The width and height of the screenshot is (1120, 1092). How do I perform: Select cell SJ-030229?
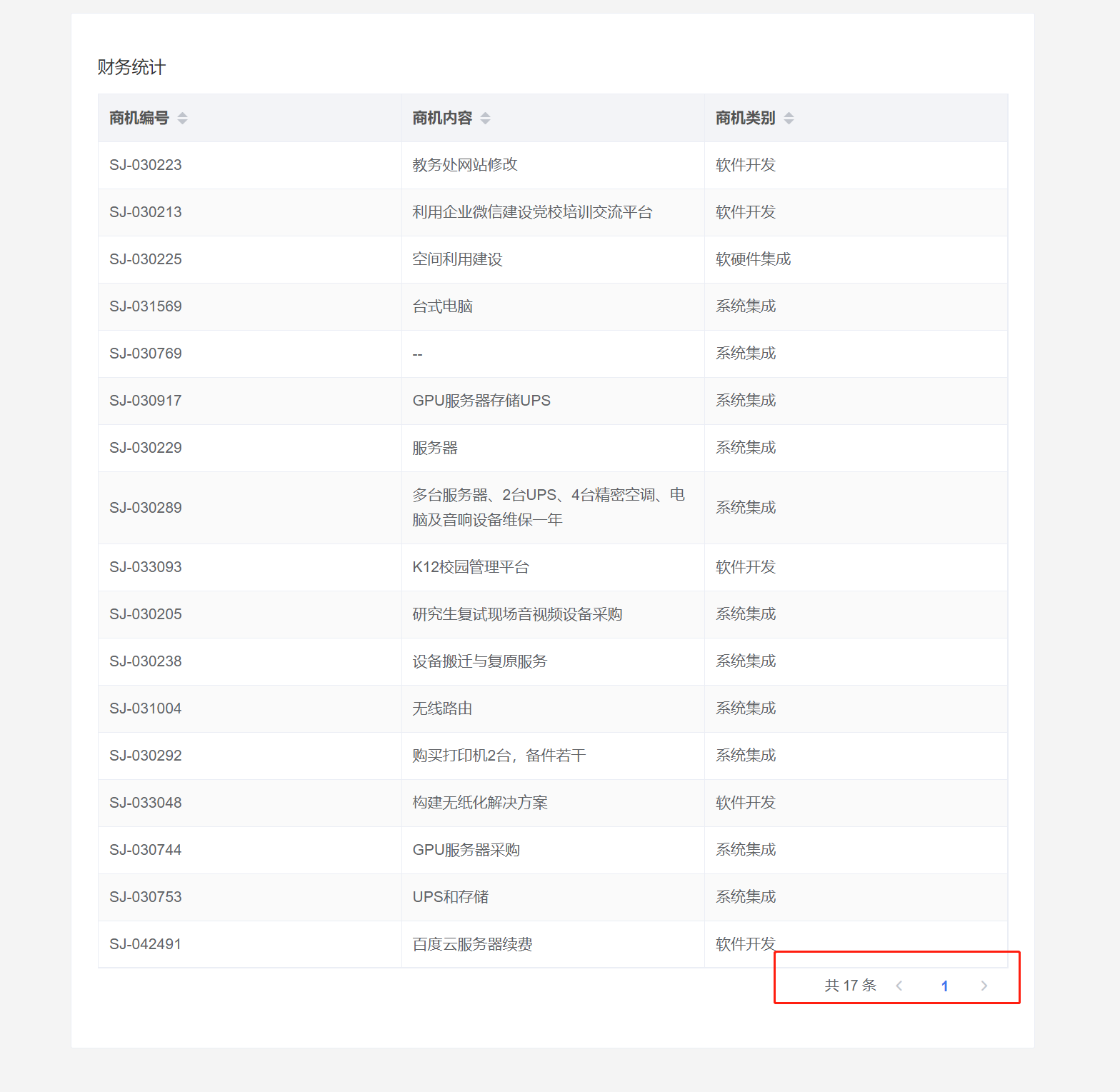[250, 448]
